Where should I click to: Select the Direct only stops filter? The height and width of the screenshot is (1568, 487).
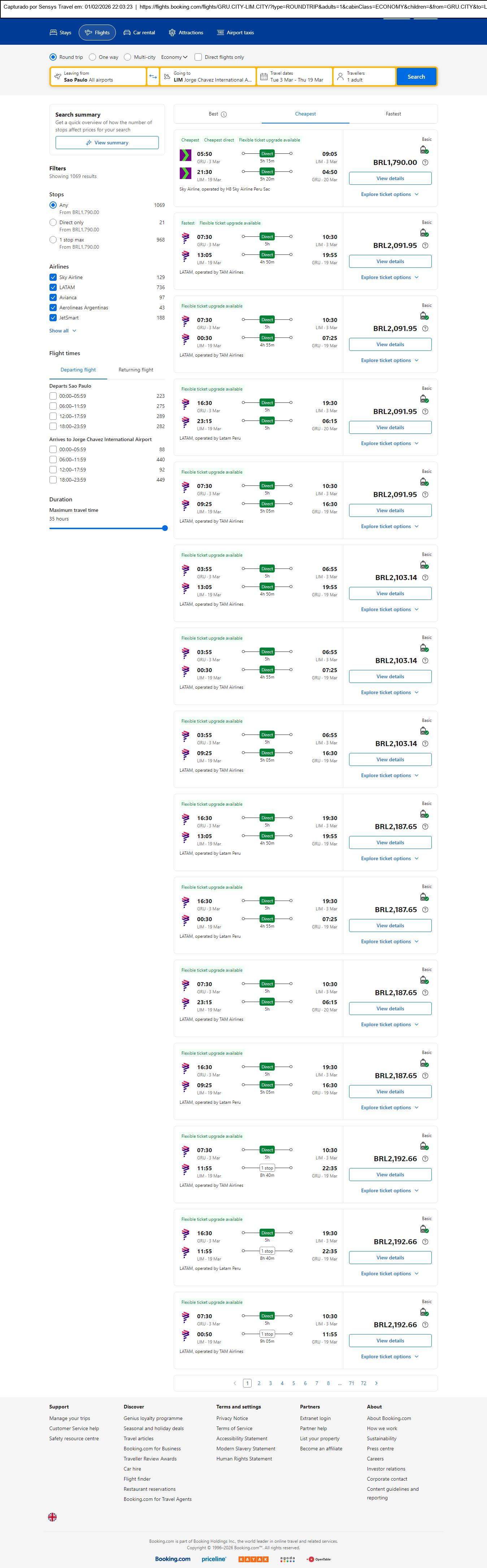(x=53, y=223)
